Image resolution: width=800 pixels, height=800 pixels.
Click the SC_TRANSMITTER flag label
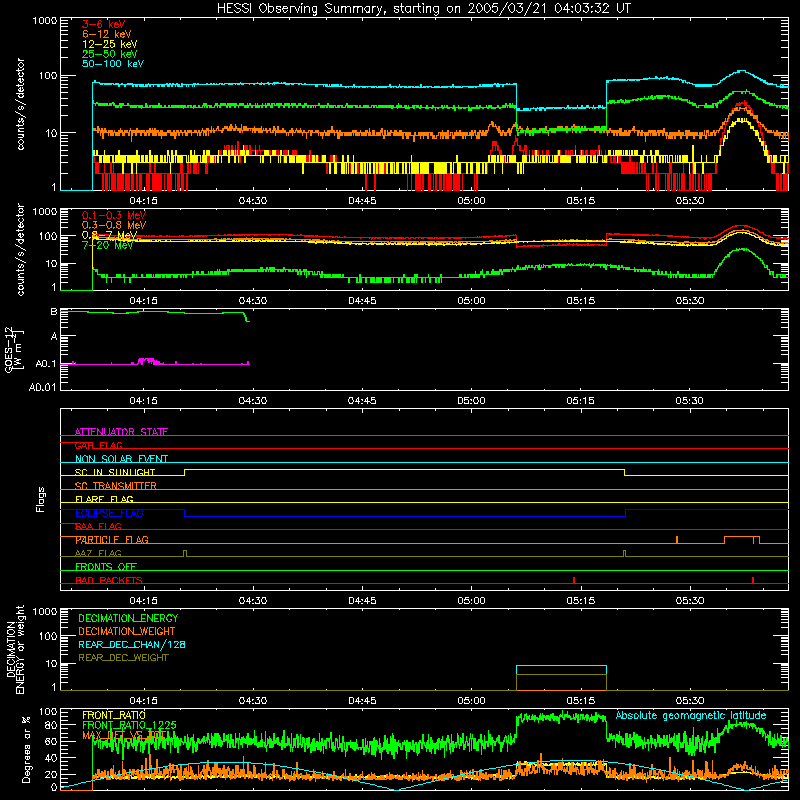(x=115, y=486)
